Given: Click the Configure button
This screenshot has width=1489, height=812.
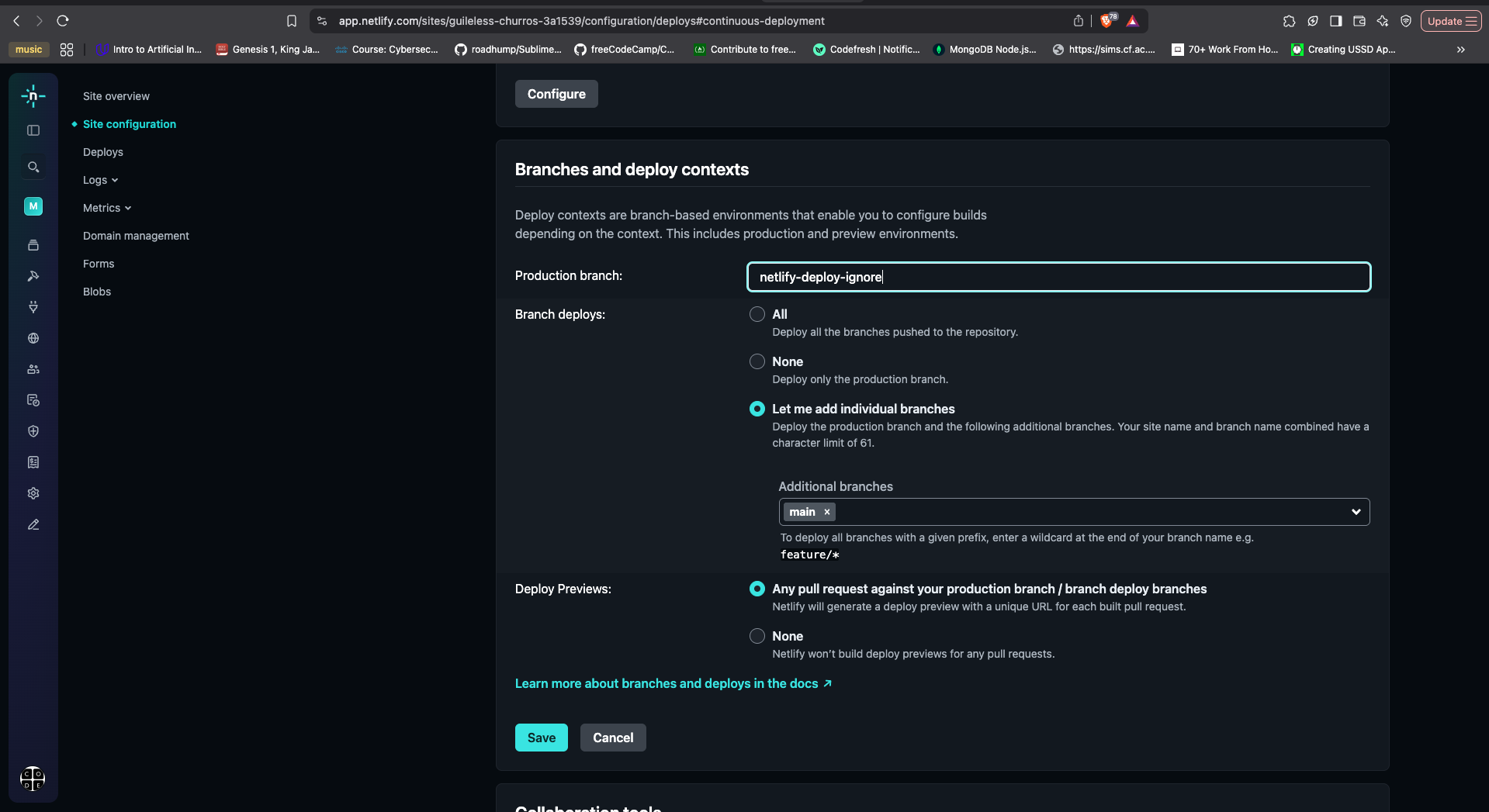Looking at the screenshot, I should click(x=556, y=94).
